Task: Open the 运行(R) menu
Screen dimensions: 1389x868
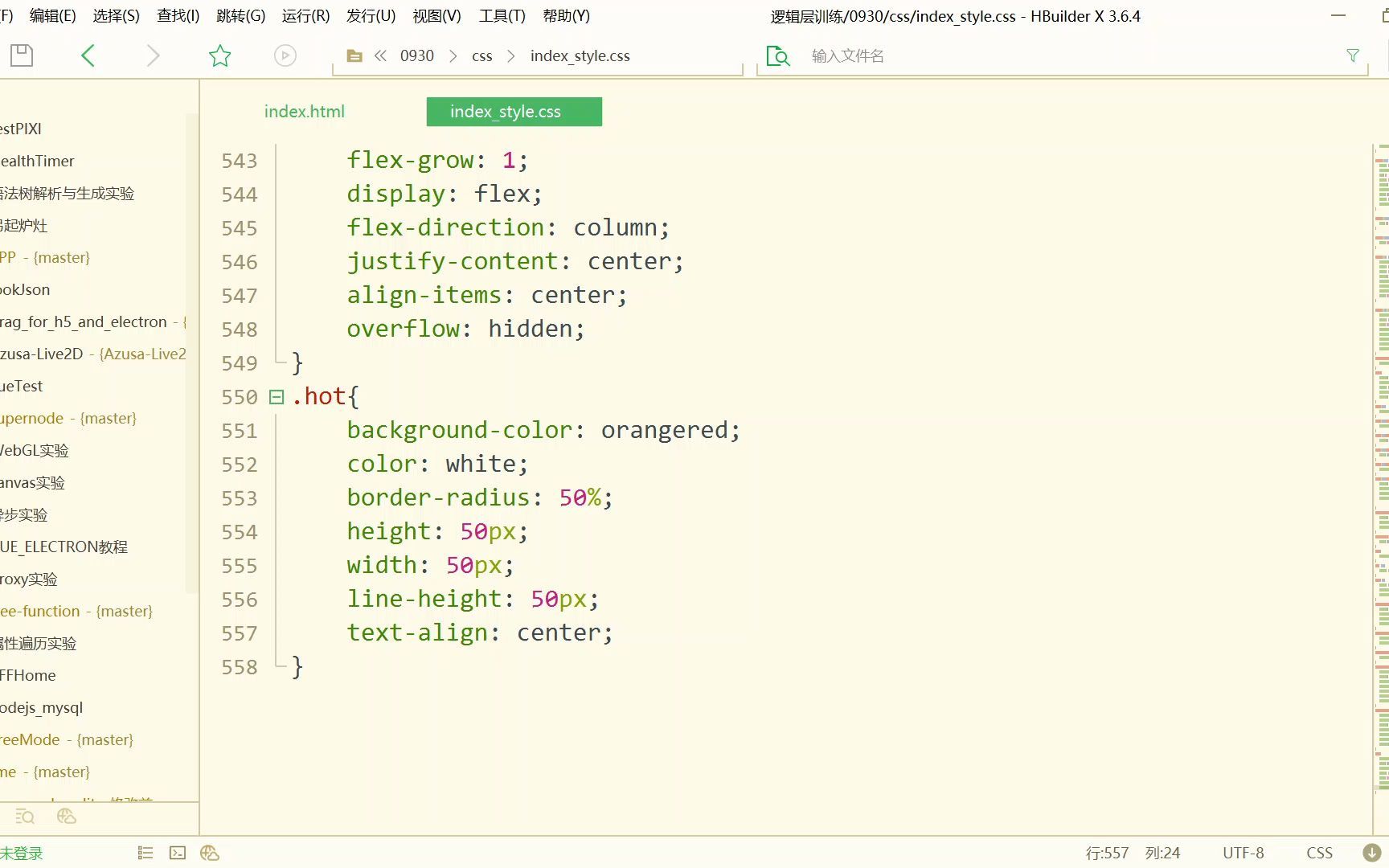Action: pos(305,16)
